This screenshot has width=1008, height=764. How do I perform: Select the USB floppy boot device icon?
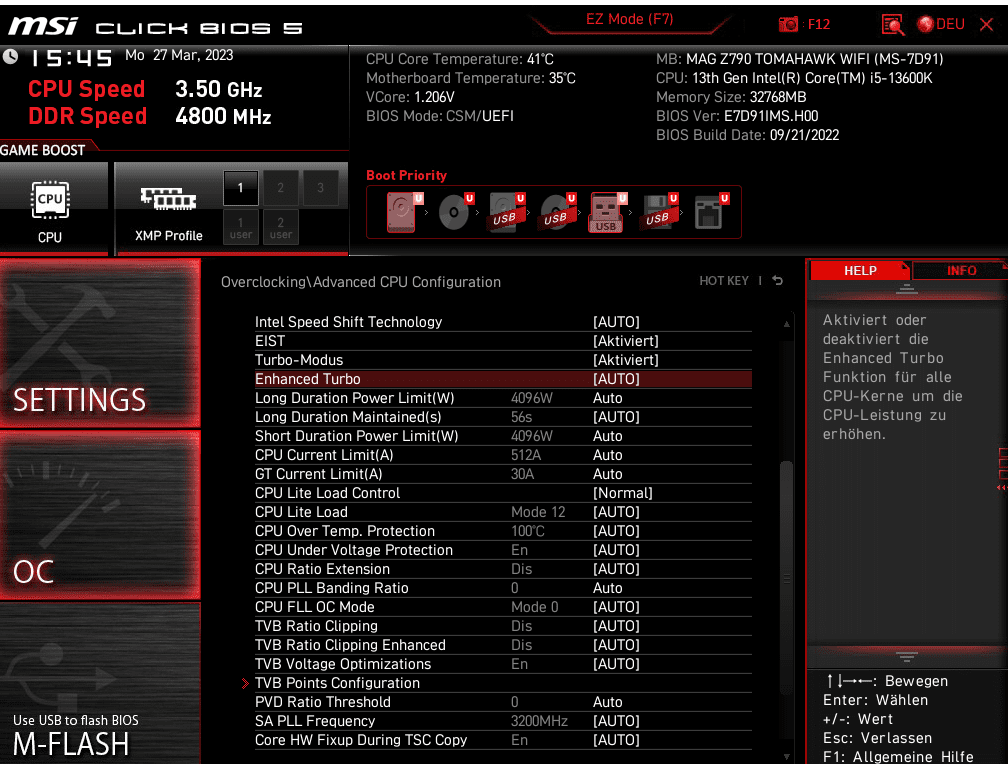[658, 212]
